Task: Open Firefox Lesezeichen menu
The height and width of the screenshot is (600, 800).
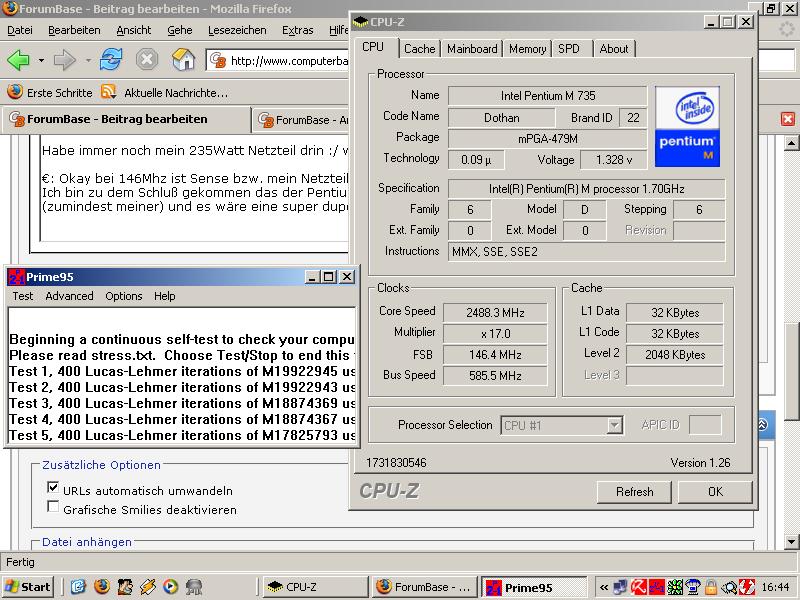Action: point(237,30)
